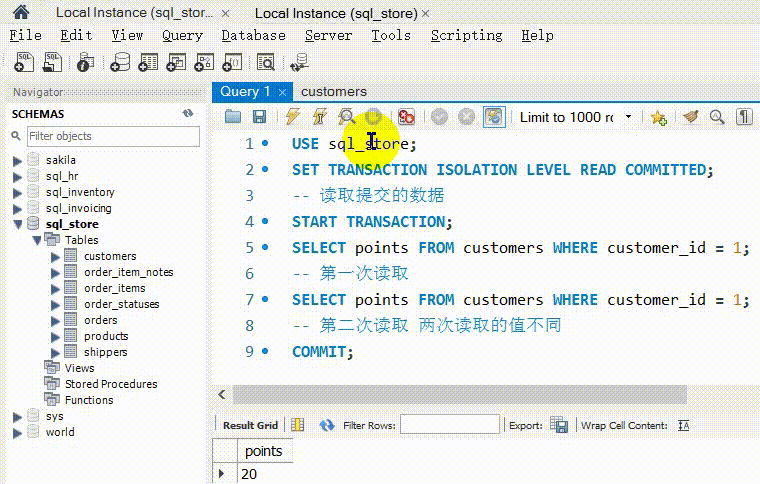Select the products table
760x484 pixels.
point(106,336)
